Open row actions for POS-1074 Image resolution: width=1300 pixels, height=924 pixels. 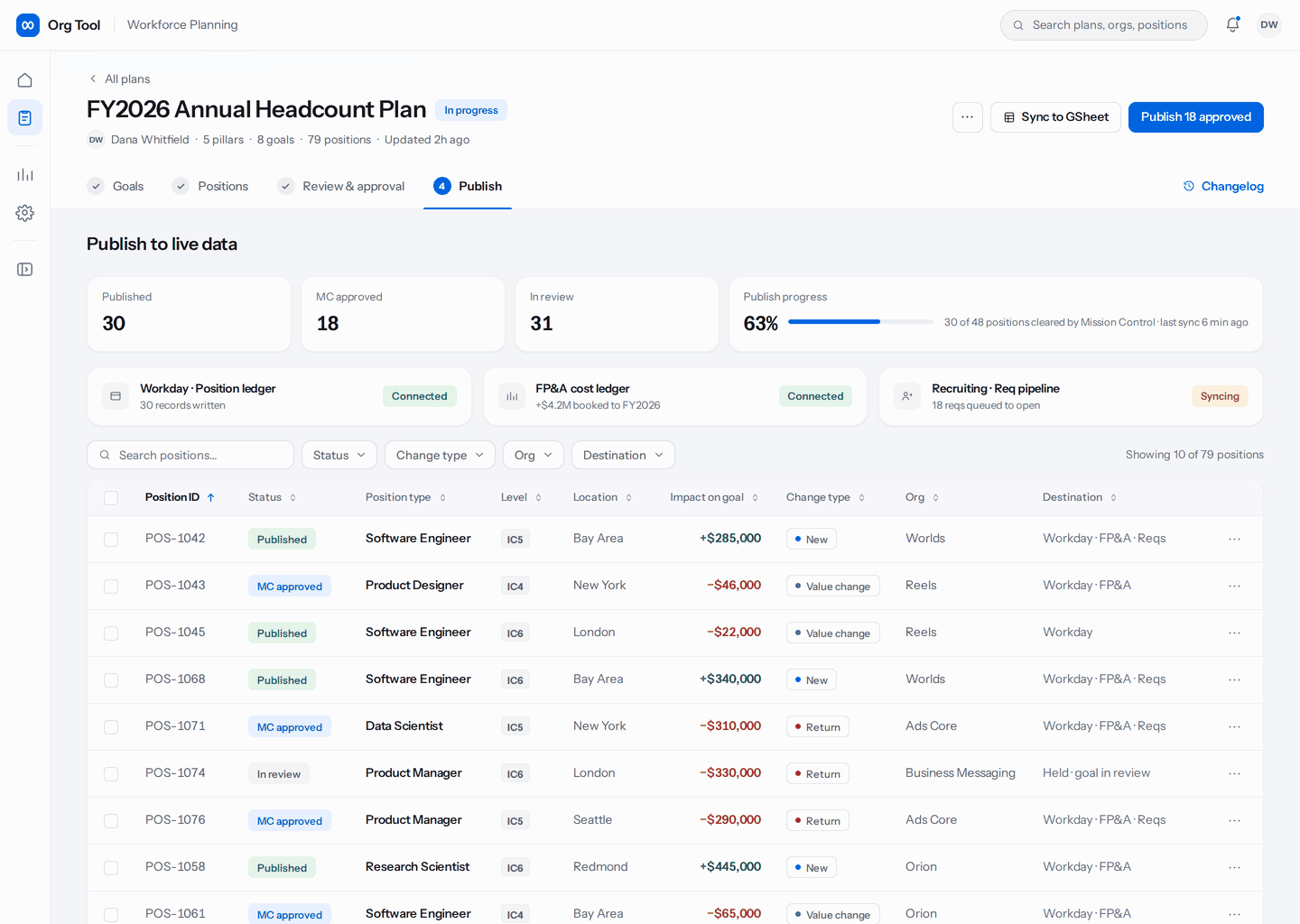(1234, 773)
